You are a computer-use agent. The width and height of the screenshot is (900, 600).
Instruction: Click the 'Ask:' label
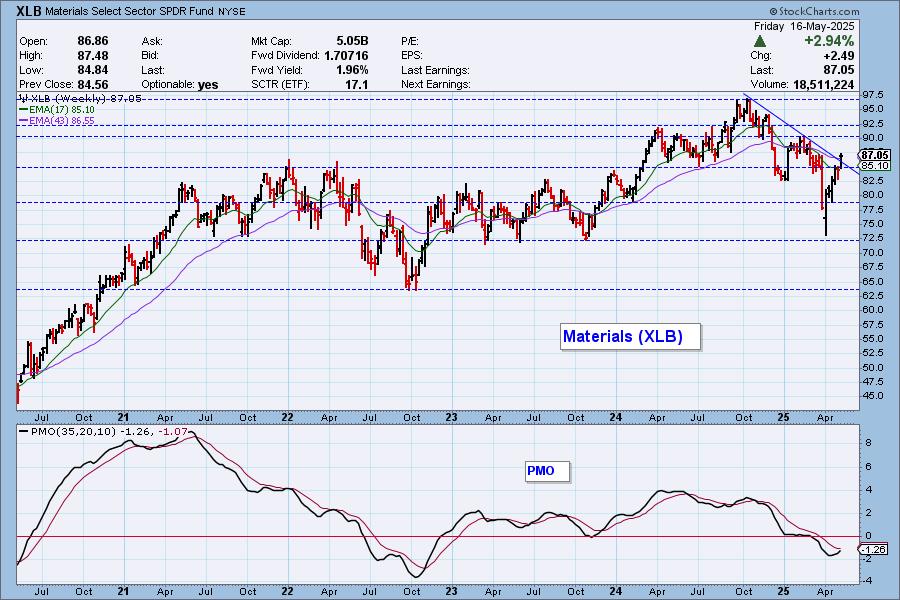click(x=152, y=41)
